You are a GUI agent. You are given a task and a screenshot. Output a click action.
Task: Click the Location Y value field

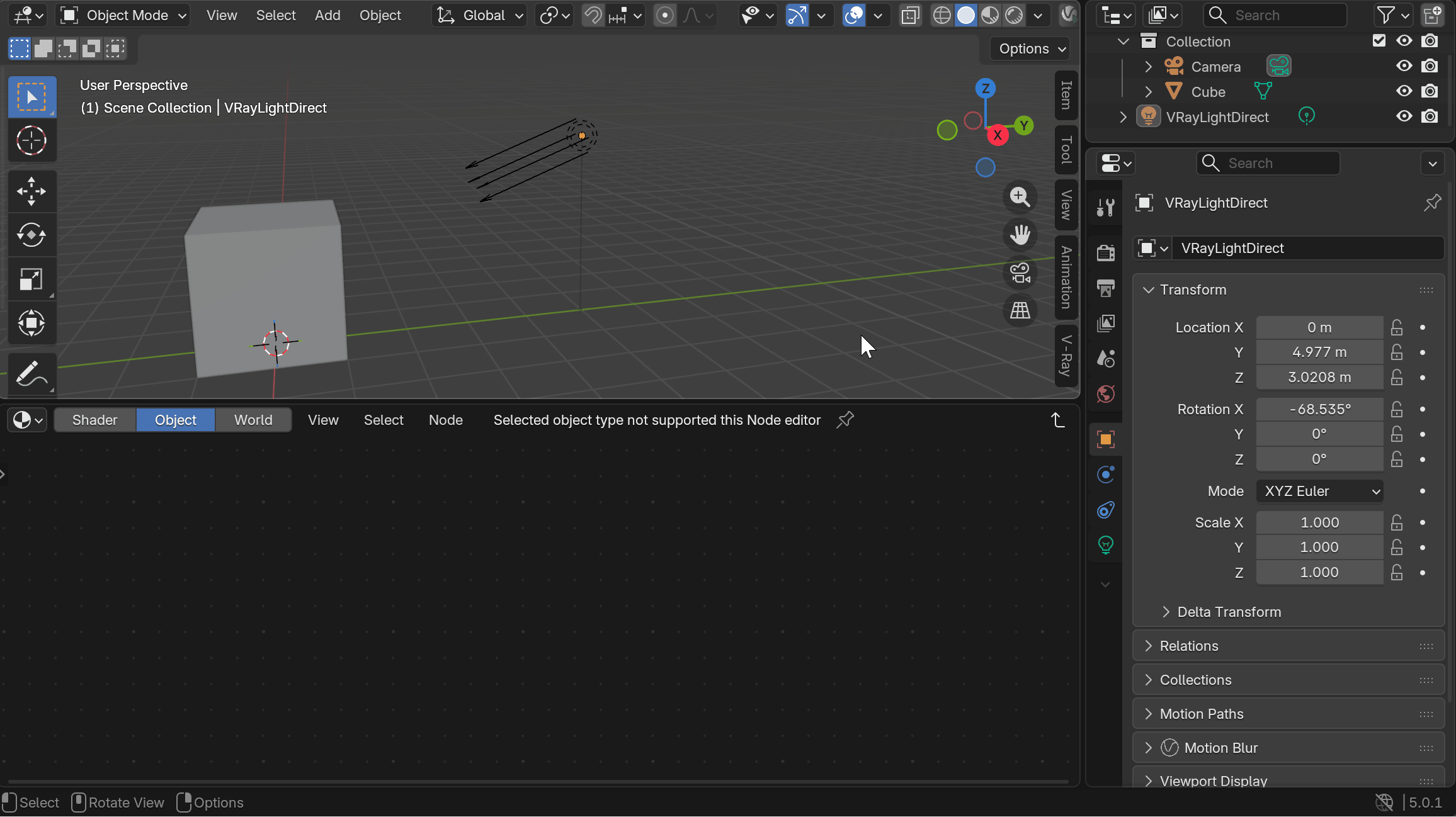coord(1319,352)
